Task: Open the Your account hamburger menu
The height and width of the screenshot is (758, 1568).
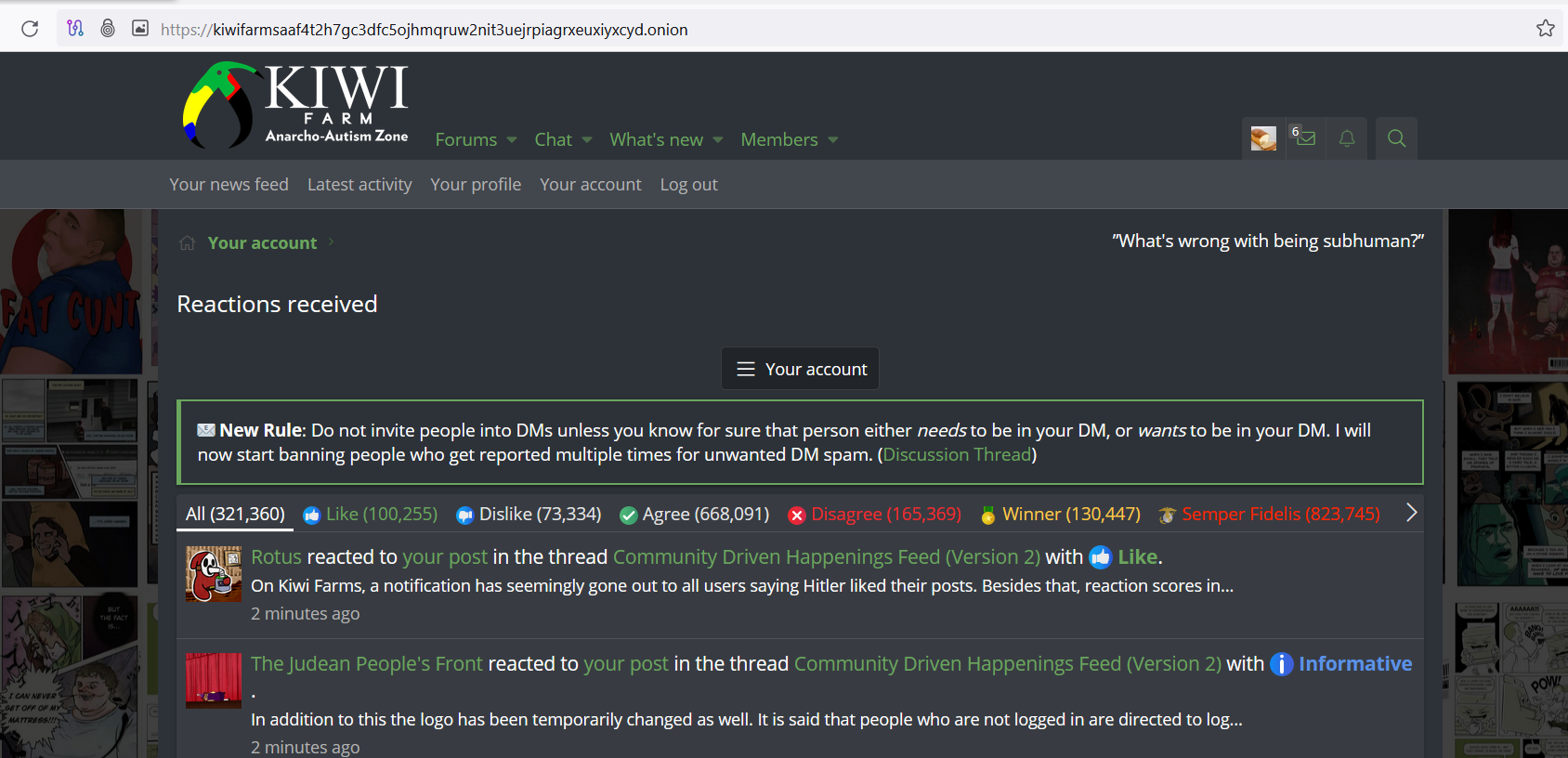Action: pos(801,369)
